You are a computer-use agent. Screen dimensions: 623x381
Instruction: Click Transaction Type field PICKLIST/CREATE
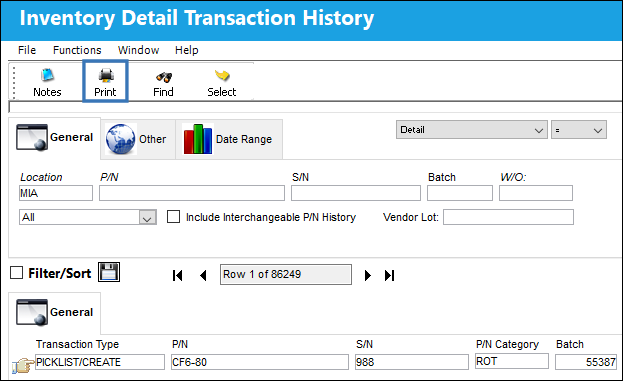pyautogui.click(x=100, y=362)
